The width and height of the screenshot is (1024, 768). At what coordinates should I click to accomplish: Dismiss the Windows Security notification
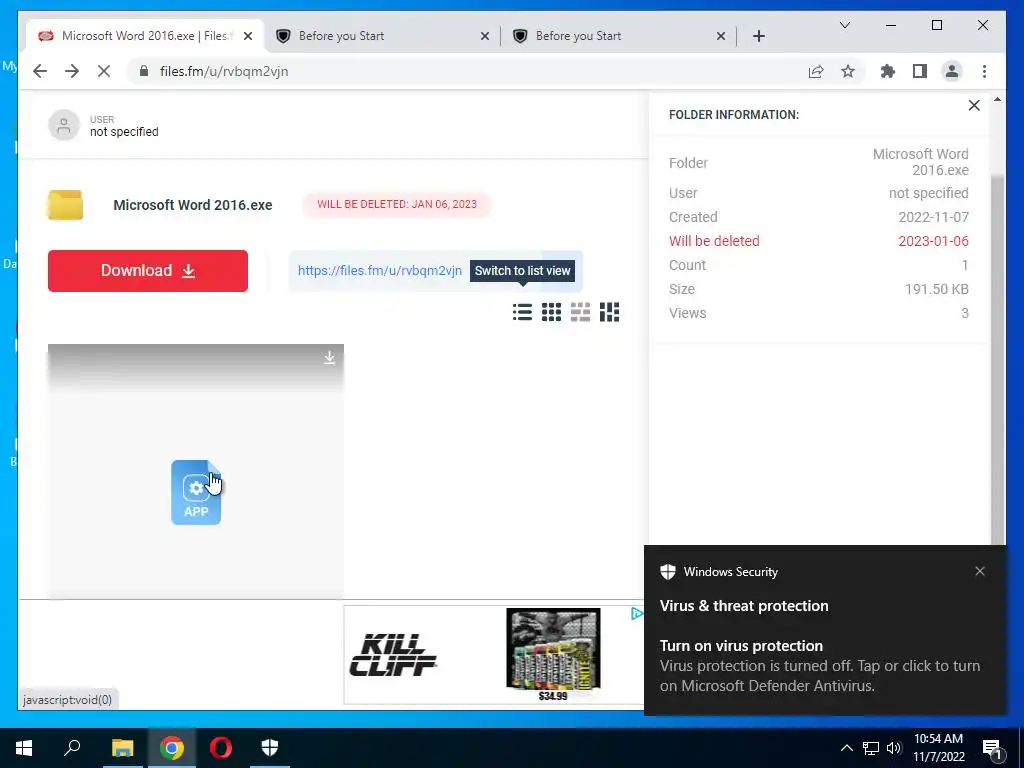click(980, 571)
